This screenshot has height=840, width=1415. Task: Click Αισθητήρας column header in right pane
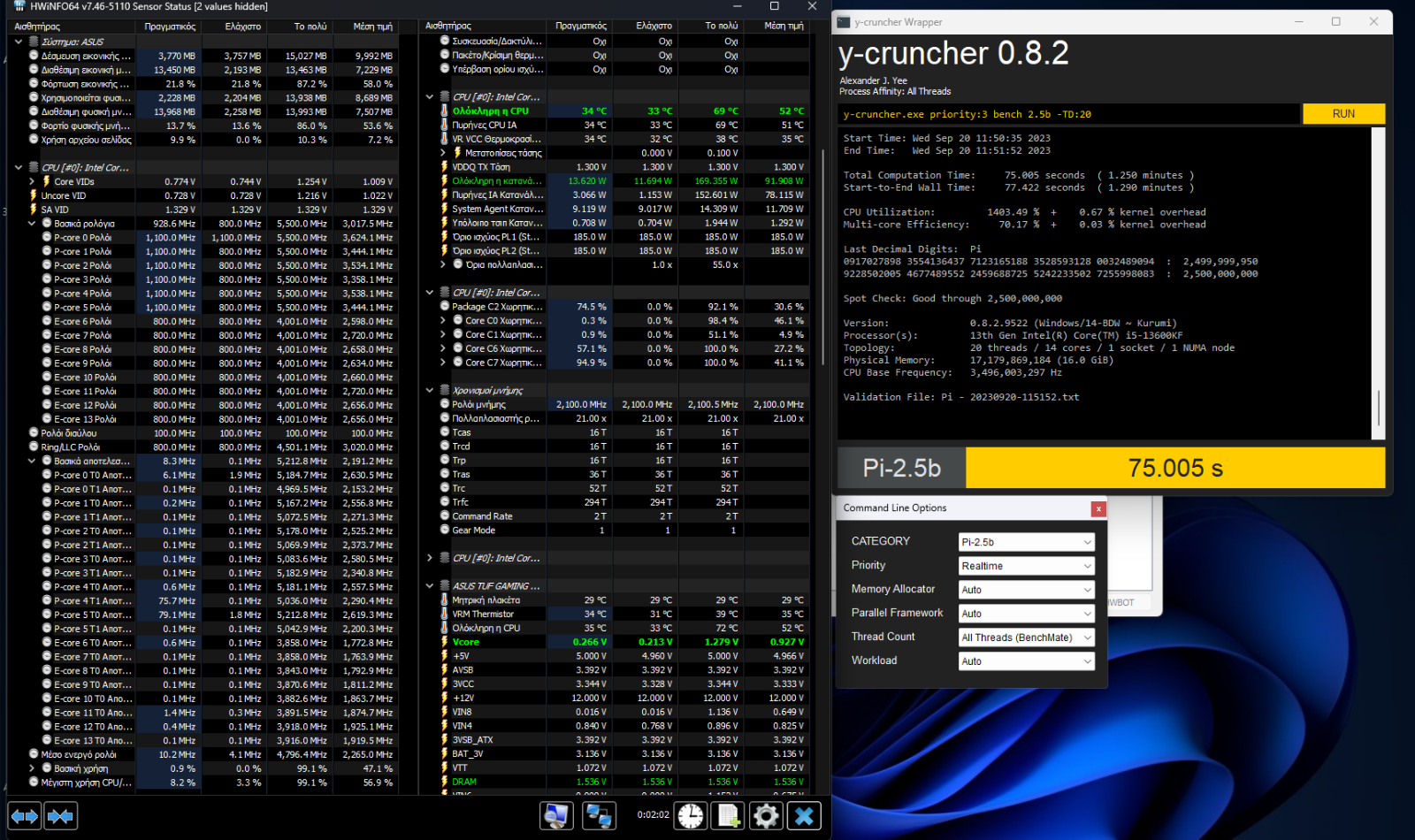483,27
